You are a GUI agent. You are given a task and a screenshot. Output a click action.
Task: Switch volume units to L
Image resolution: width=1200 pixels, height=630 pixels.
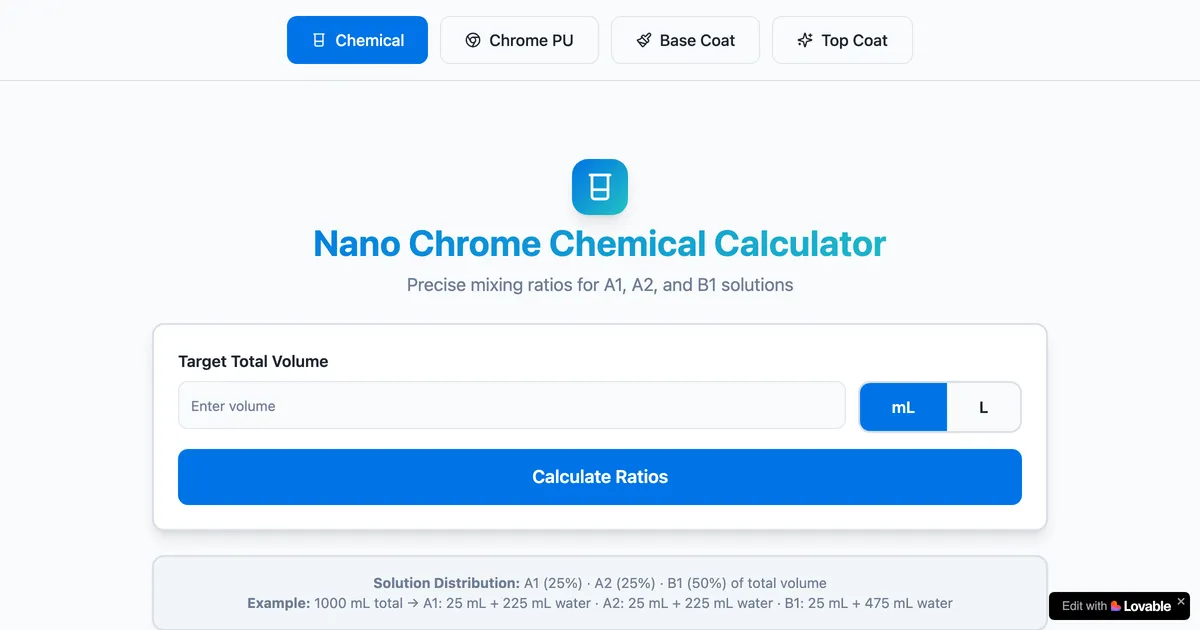pyautogui.click(x=982, y=407)
